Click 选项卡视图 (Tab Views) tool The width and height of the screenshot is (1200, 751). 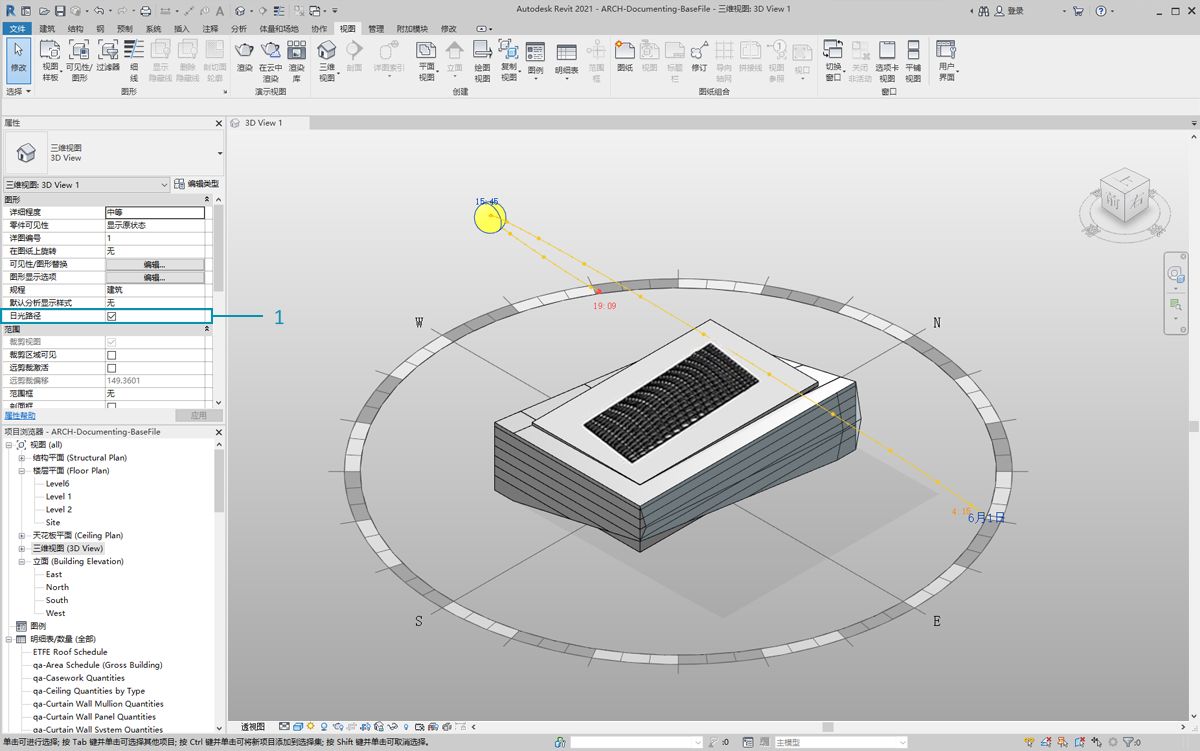click(x=886, y=60)
